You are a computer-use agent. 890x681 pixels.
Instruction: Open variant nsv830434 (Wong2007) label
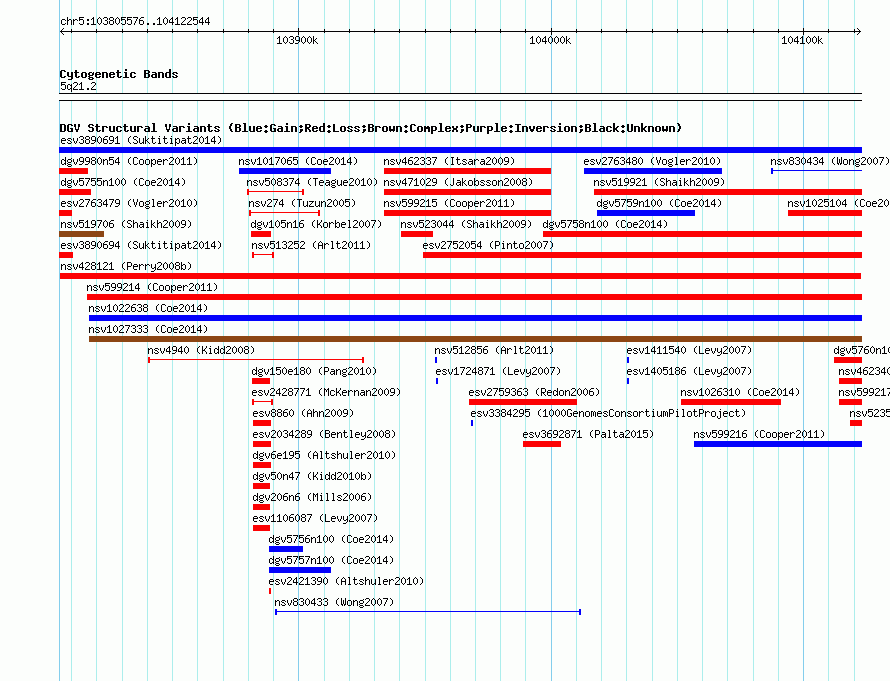click(830, 161)
